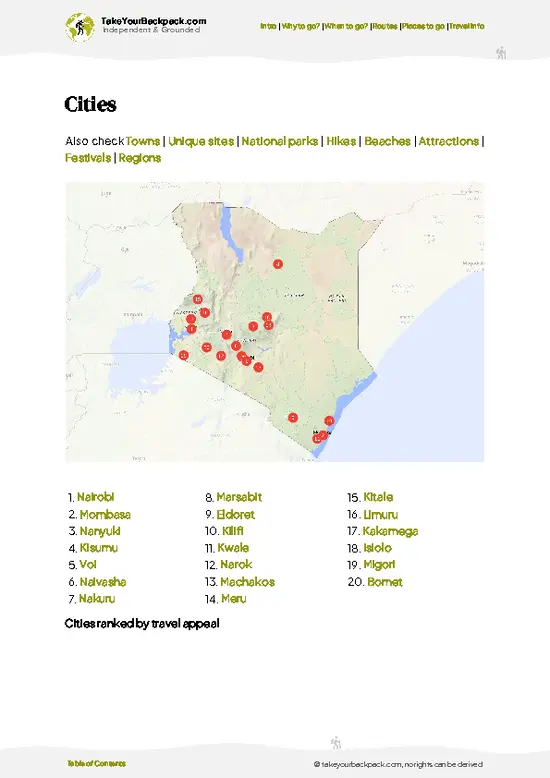
Task: Open the Nanyuki city link in list
Action: [x=100, y=531]
